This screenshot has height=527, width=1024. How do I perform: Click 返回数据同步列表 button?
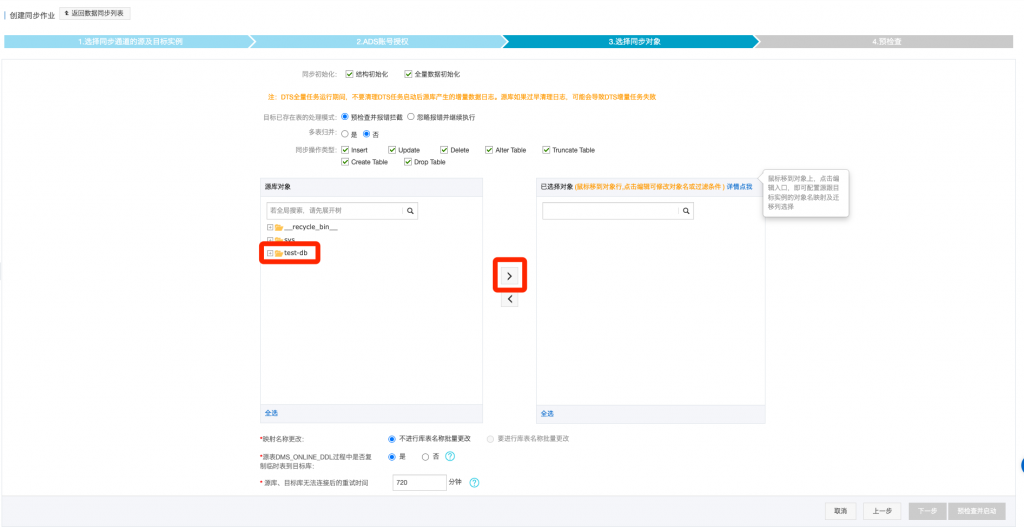tap(95, 13)
